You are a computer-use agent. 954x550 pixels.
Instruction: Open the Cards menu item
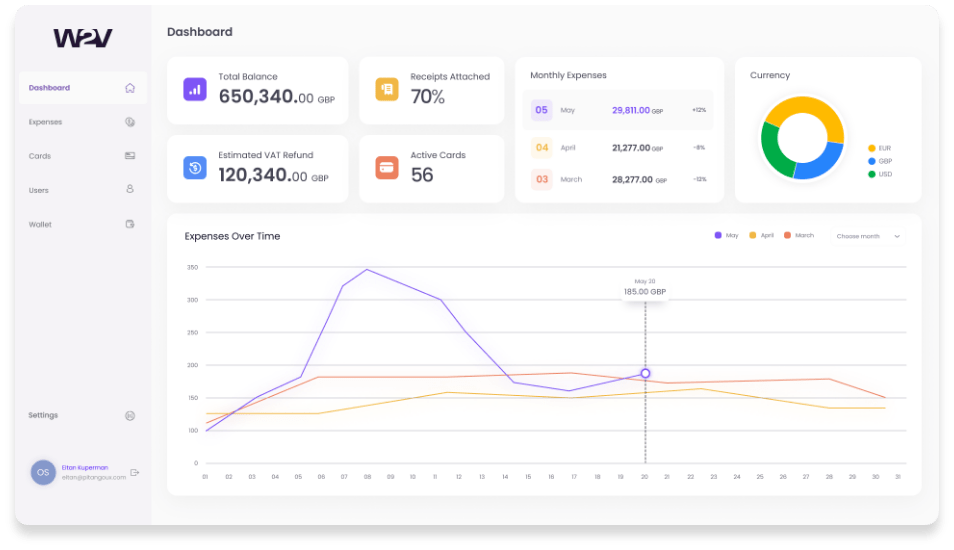(83, 156)
